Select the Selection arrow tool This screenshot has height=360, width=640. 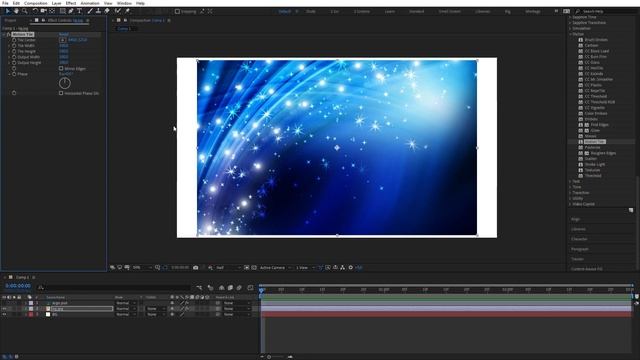click(7, 11)
